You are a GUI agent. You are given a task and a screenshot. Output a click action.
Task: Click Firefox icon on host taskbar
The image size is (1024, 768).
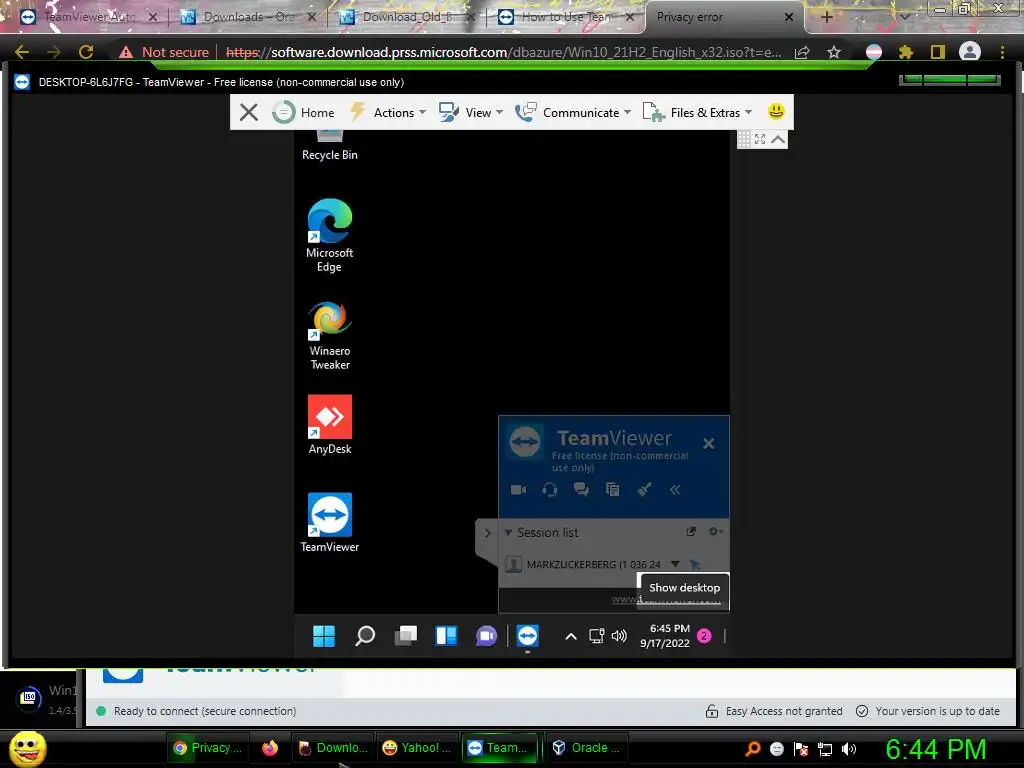[270, 748]
